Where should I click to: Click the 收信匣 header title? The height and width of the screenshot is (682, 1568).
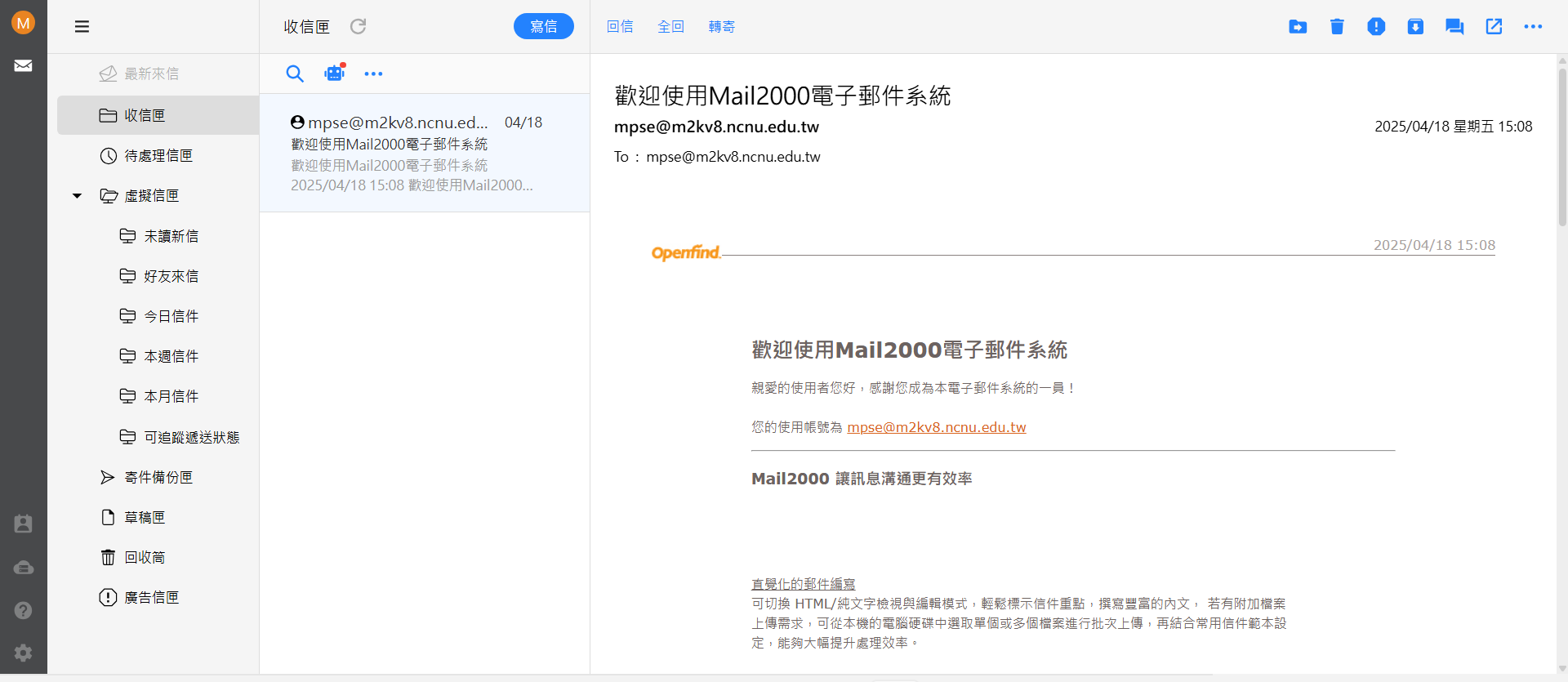pos(307,27)
